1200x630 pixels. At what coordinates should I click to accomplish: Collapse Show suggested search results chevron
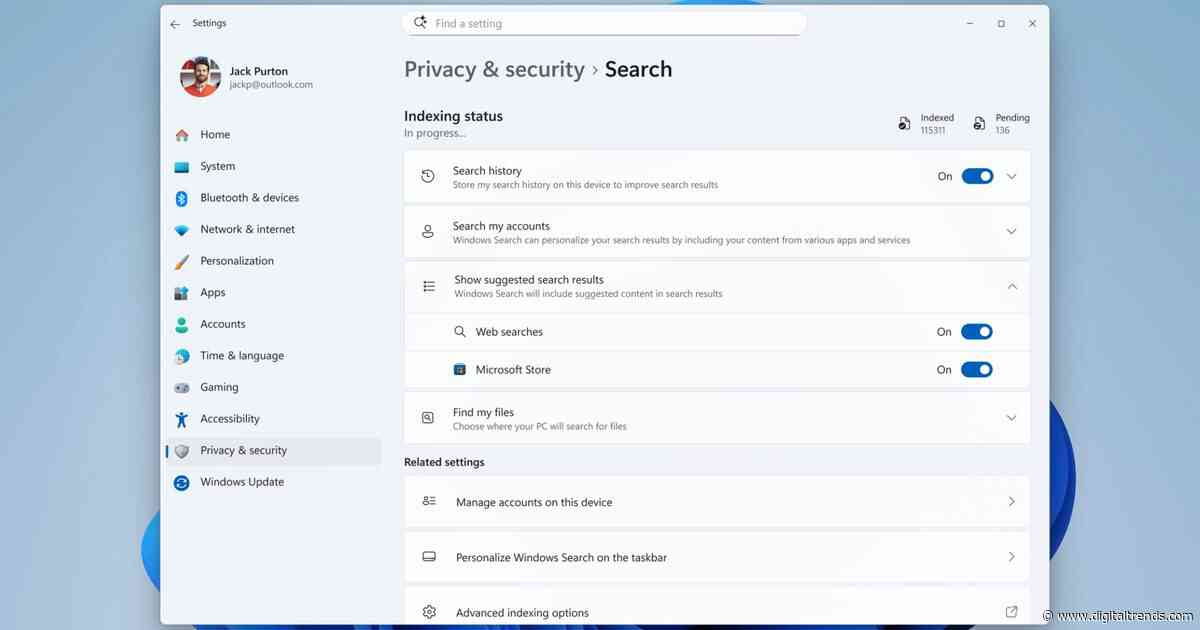pyautogui.click(x=1011, y=286)
